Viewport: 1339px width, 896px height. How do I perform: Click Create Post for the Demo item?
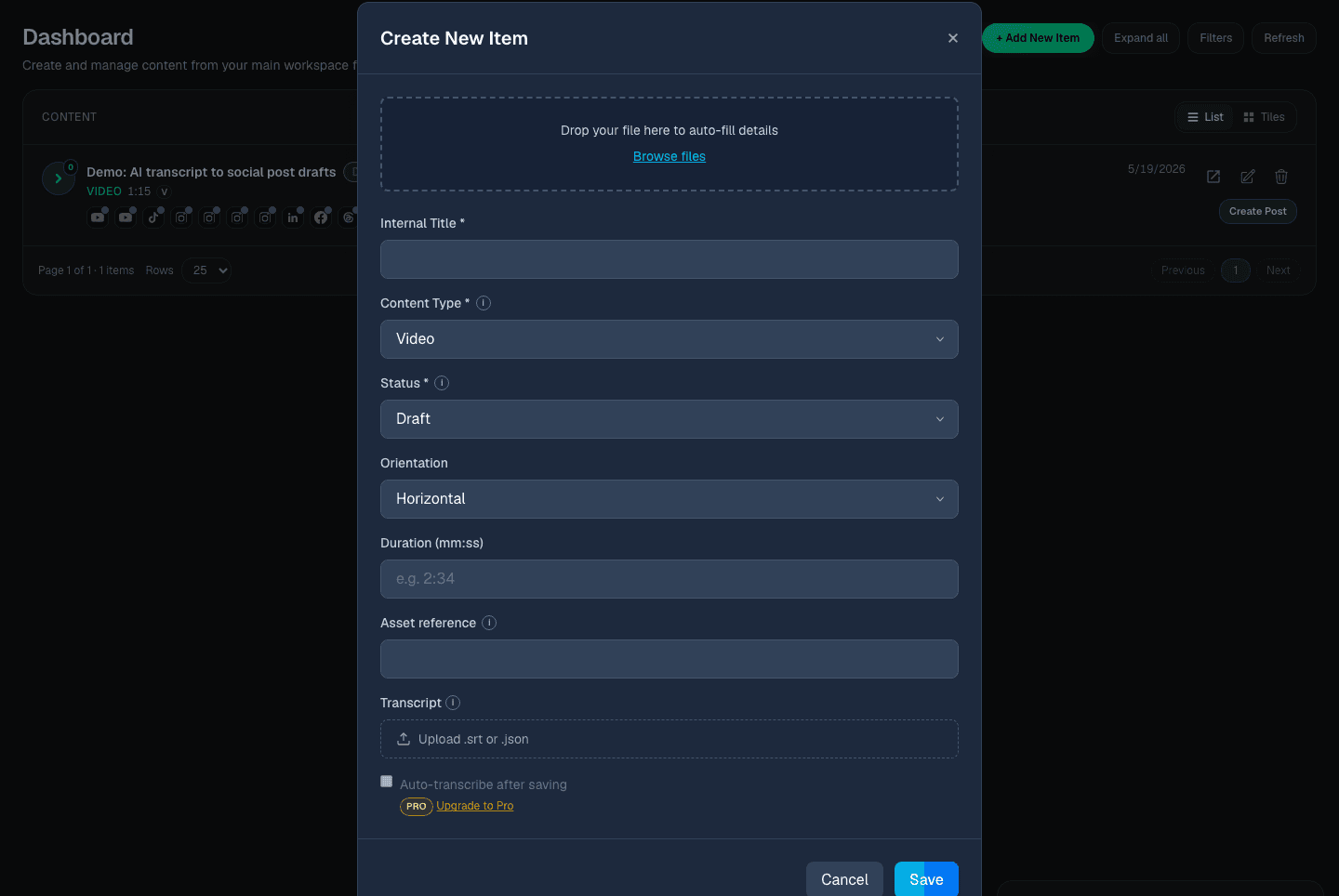tap(1257, 211)
